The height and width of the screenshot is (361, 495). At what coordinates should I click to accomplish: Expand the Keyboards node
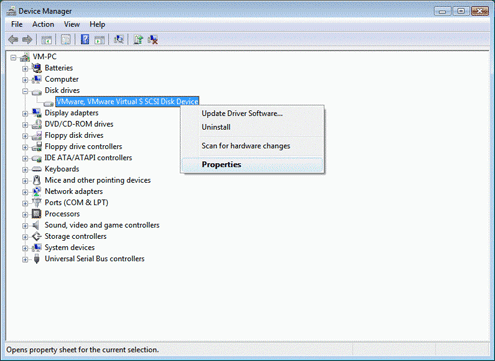25,170
